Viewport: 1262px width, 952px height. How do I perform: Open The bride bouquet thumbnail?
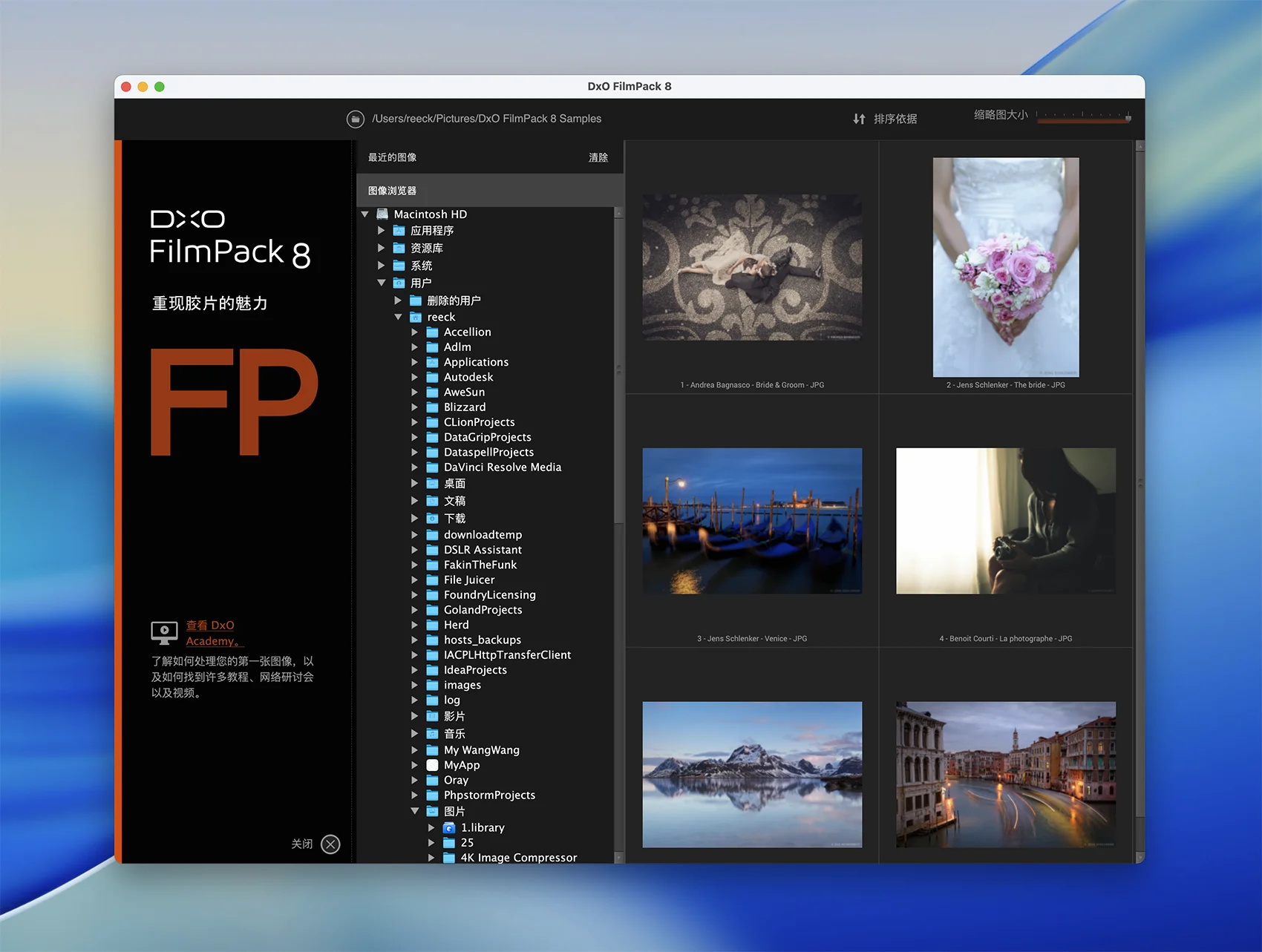click(1006, 267)
